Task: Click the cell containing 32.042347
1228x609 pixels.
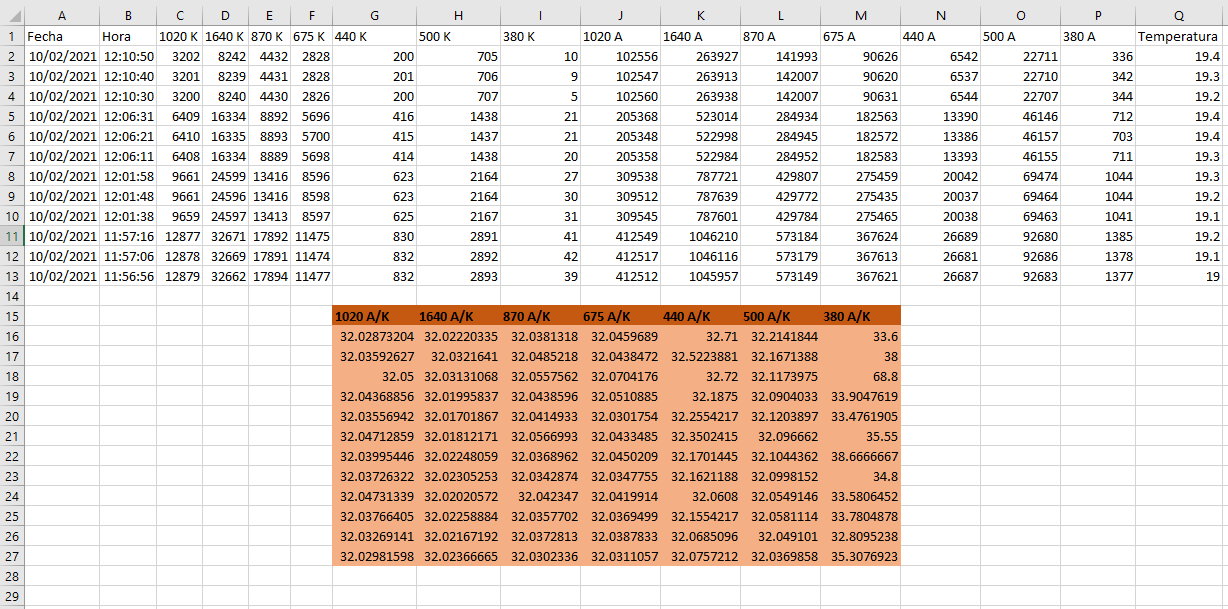Action: pos(540,496)
